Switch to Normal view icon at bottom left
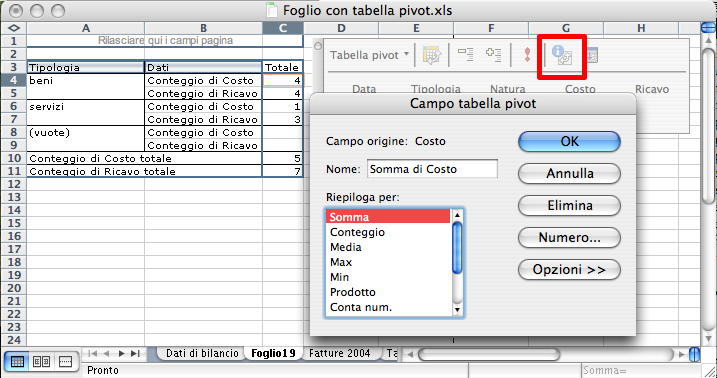This screenshot has width=717, height=378. 17,362
